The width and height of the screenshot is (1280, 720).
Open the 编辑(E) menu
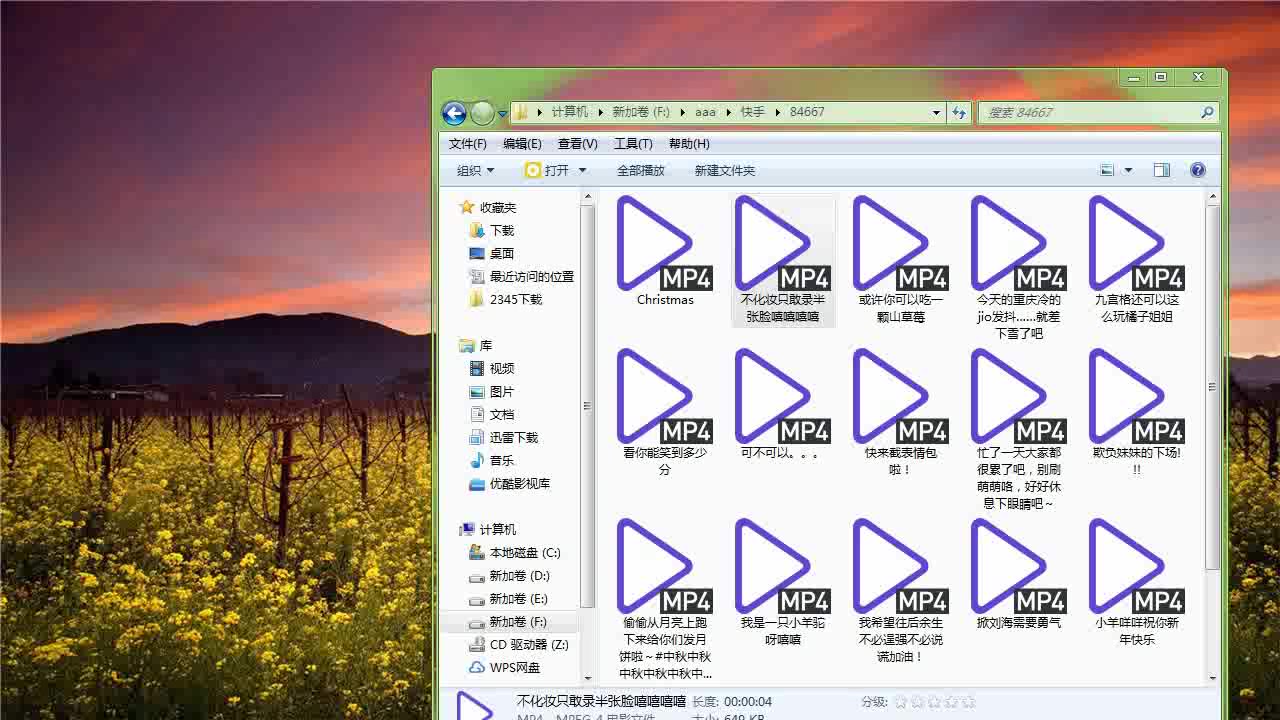pos(522,144)
